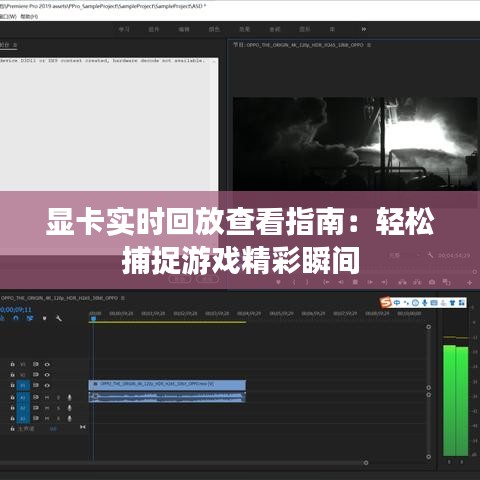This screenshot has width=480, height=480.
Task: Open timeline display settings wrench
Action: [x=59, y=318]
